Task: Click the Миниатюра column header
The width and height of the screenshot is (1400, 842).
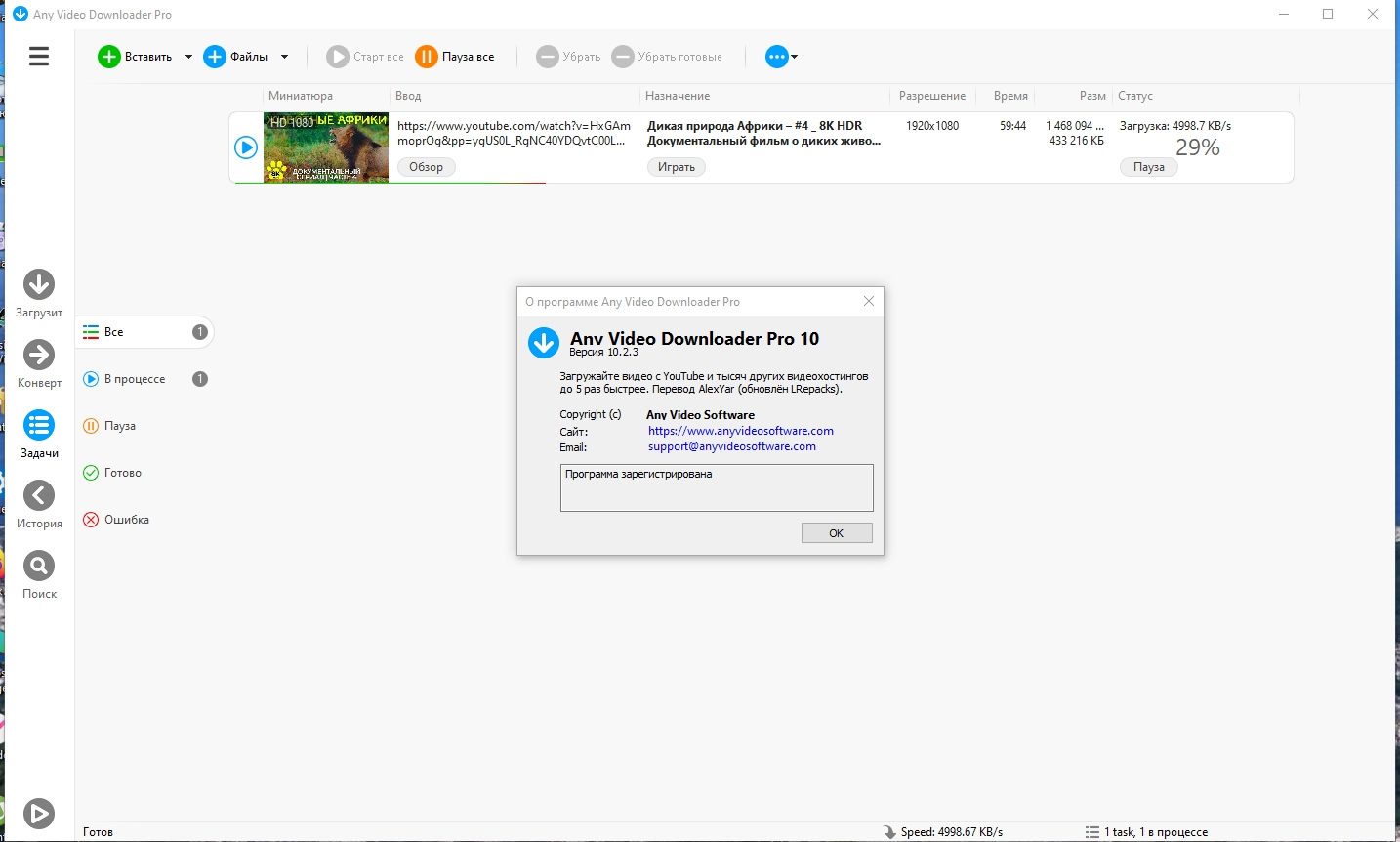Action: click(301, 96)
